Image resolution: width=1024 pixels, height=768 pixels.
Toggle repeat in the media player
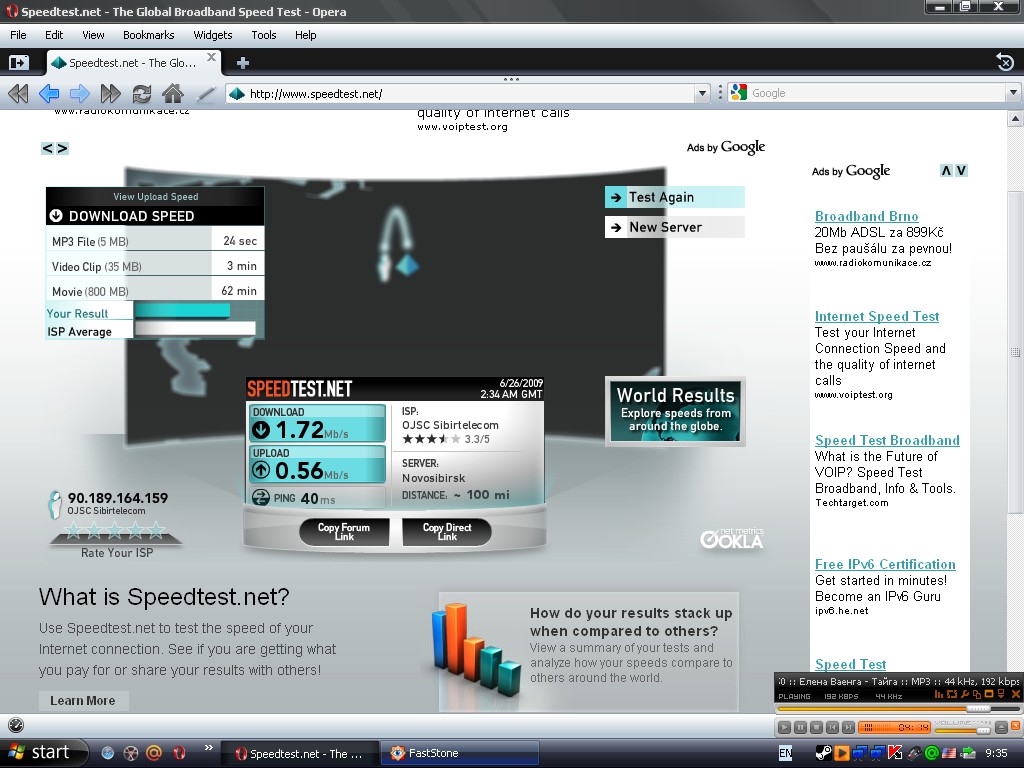[952, 694]
